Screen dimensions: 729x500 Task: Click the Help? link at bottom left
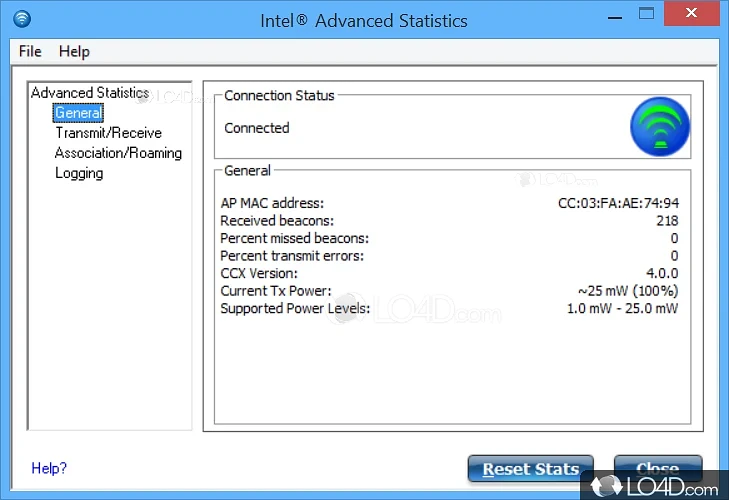[49, 467]
